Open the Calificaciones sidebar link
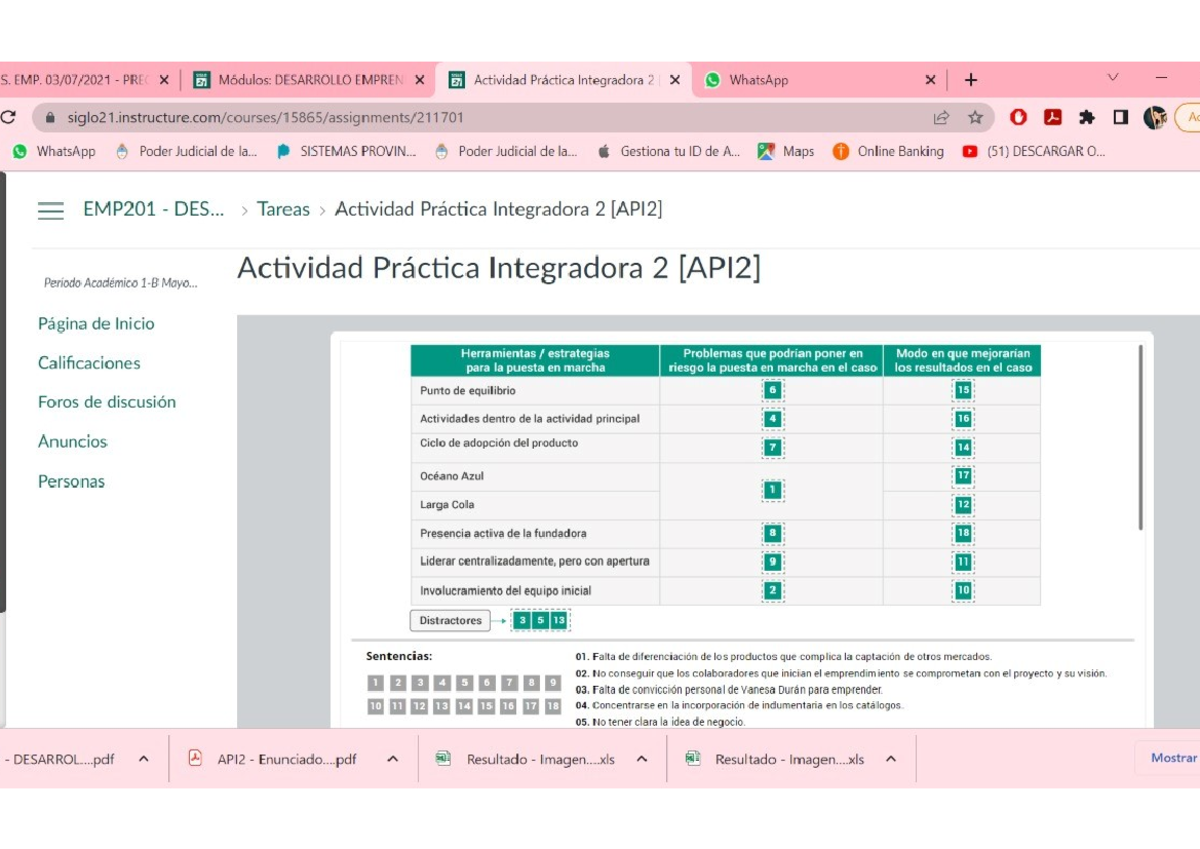Image resolution: width=1200 pixels, height=849 pixels. 90,363
